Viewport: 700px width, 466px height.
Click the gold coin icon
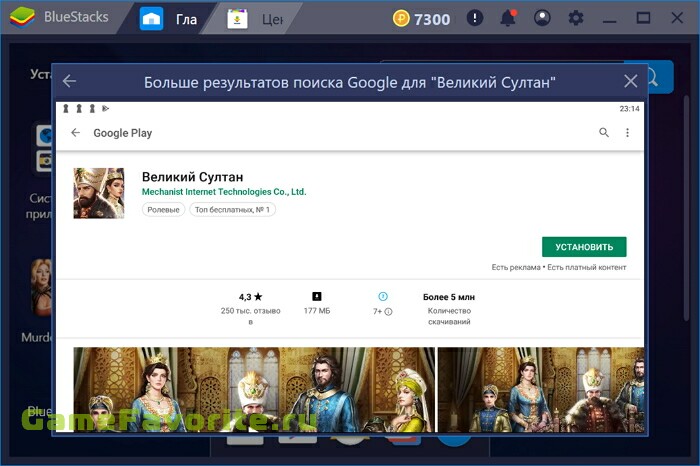pos(401,19)
